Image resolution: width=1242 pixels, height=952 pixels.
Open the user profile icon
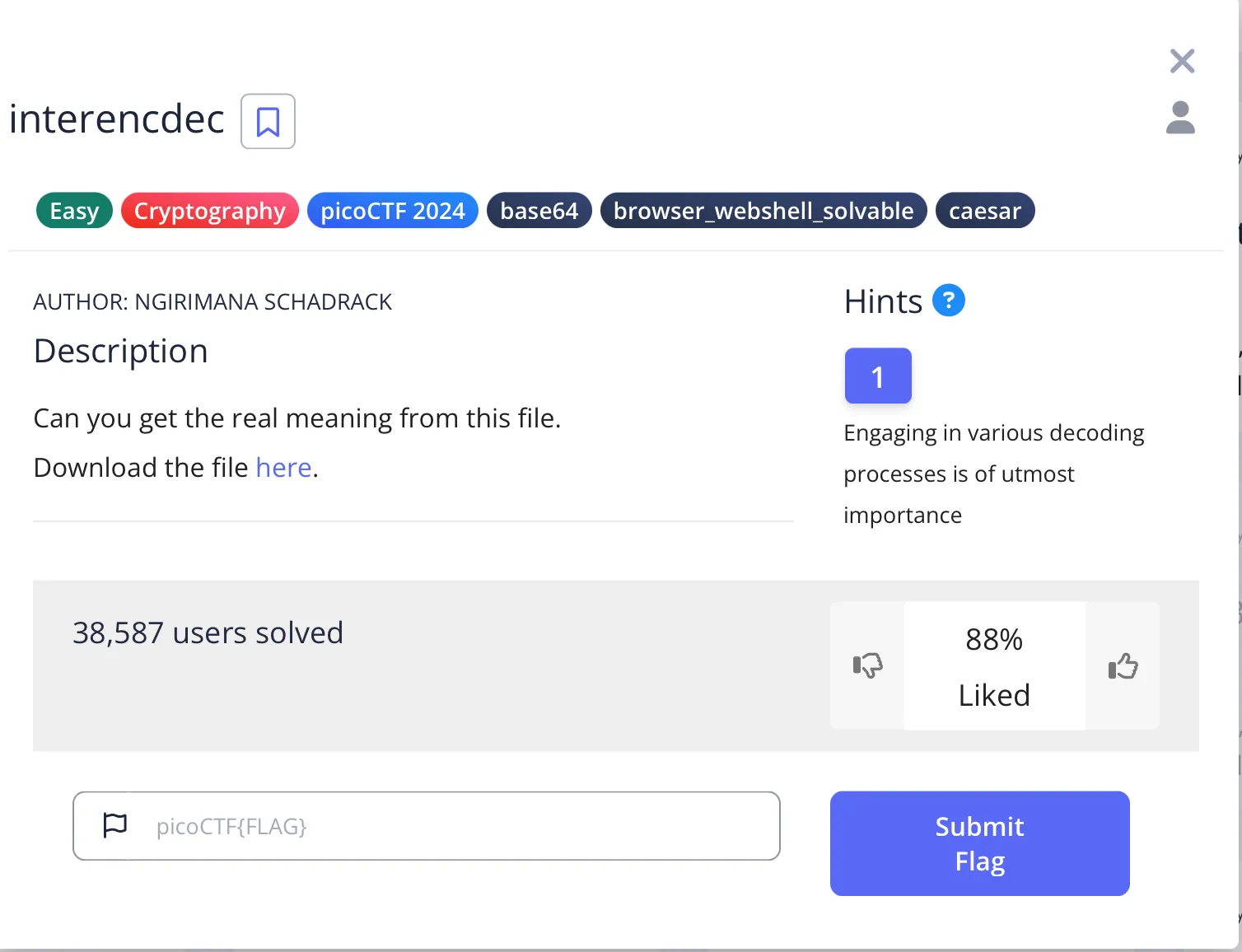pyautogui.click(x=1180, y=118)
